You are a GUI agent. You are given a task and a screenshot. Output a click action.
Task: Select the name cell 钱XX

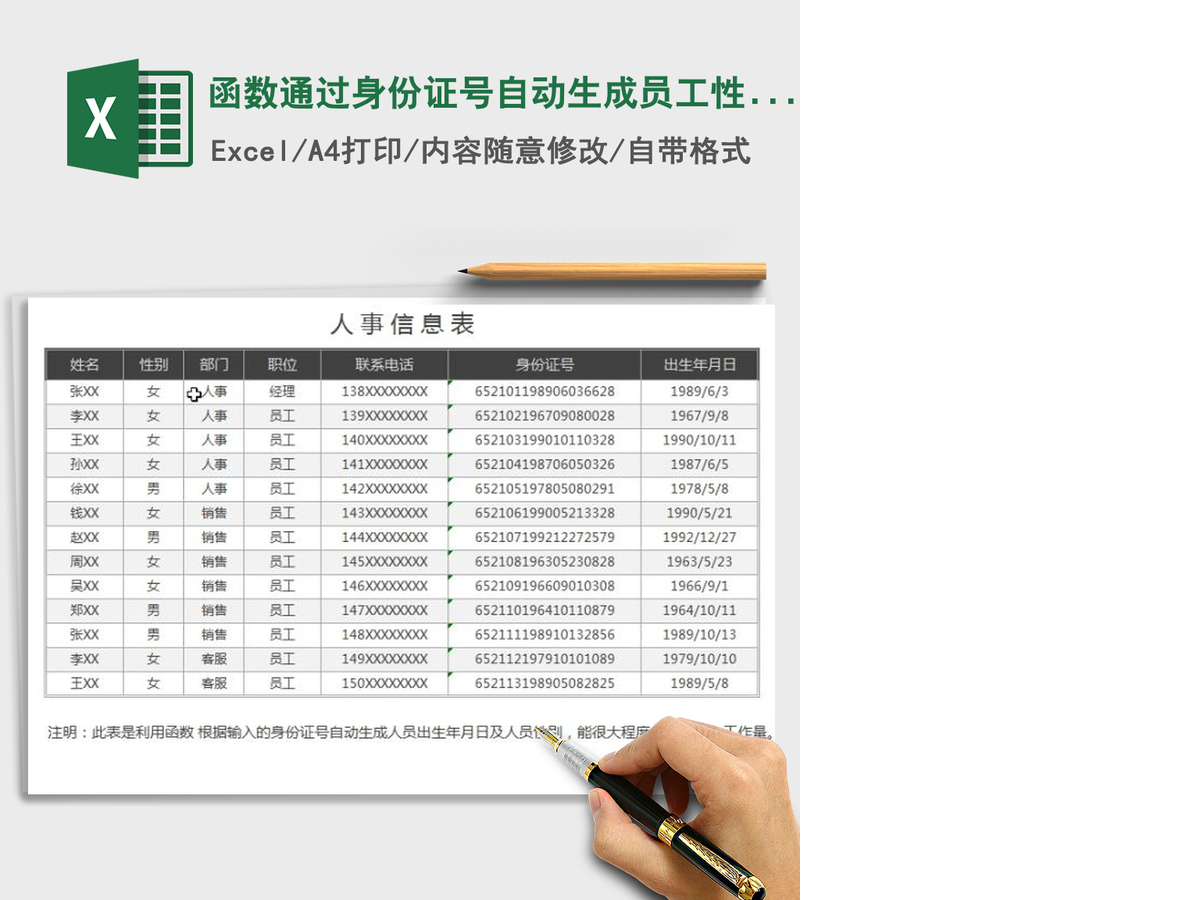(84, 513)
